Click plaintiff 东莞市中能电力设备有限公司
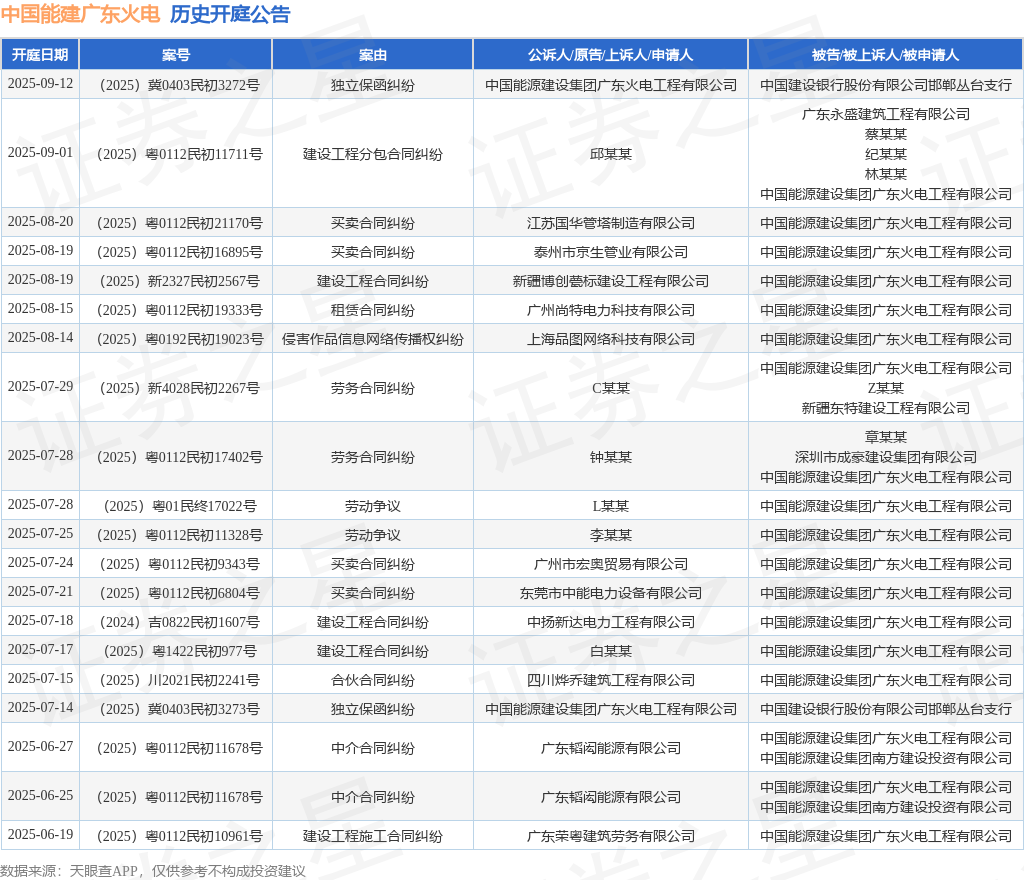Screen dimensions: 1024x880 611,593
